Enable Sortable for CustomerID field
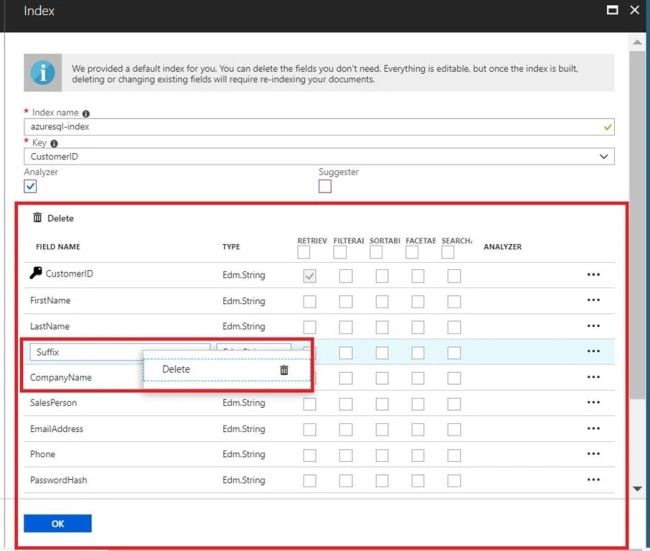 point(382,276)
